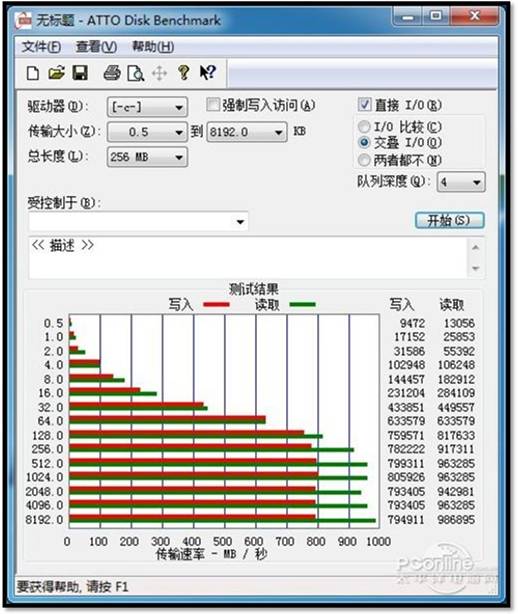Activate the context help arrow-question icon
Image resolution: width=518 pixels, height=614 pixels.
point(208,72)
